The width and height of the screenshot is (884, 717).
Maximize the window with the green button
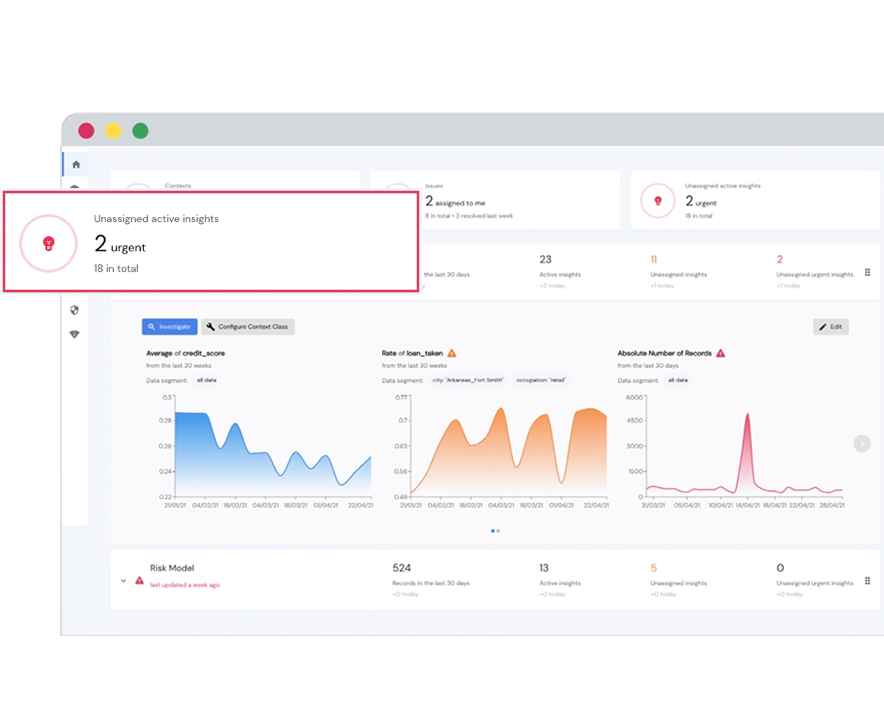click(x=140, y=131)
